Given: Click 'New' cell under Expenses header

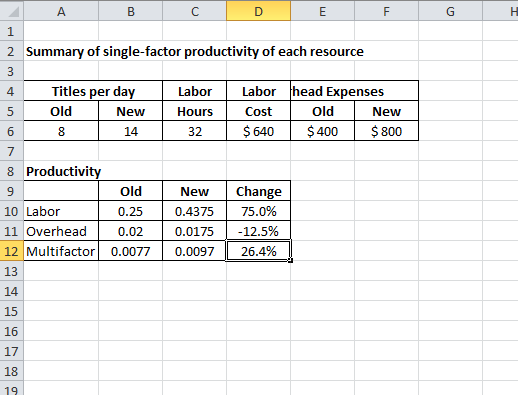Looking at the screenshot, I should coord(387,111).
